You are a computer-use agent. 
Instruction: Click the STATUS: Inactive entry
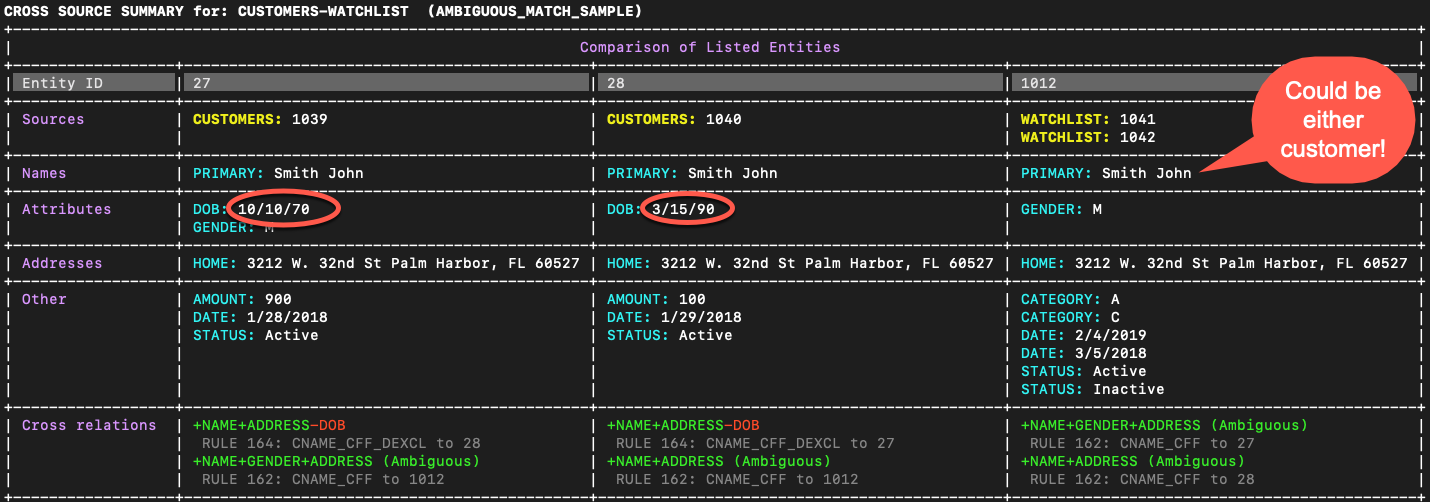click(x=1092, y=389)
